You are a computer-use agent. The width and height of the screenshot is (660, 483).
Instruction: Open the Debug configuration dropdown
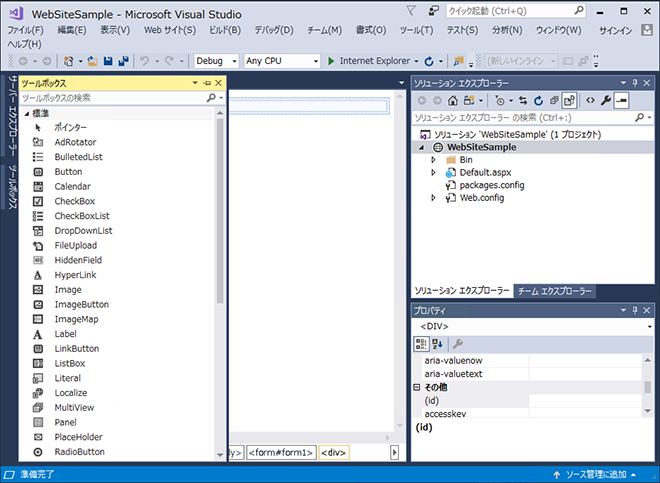(x=234, y=61)
